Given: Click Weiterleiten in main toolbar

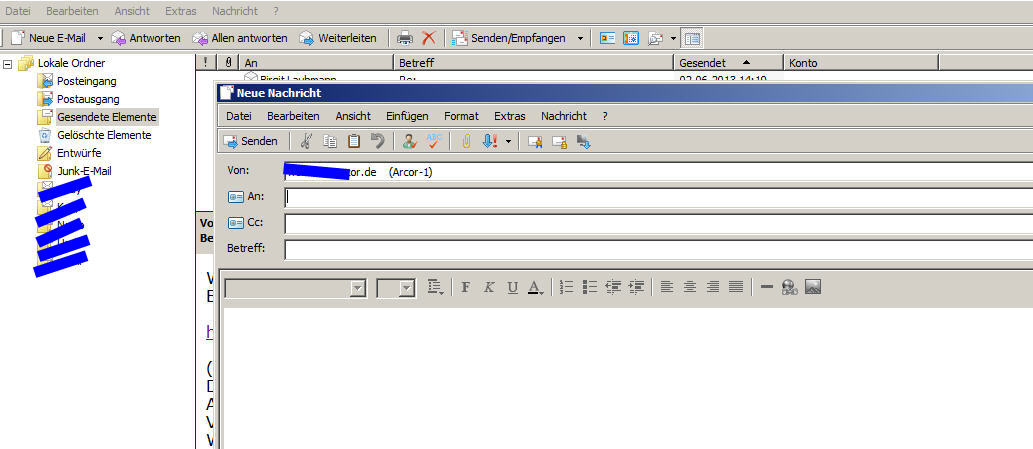Looking at the screenshot, I should 338,38.
